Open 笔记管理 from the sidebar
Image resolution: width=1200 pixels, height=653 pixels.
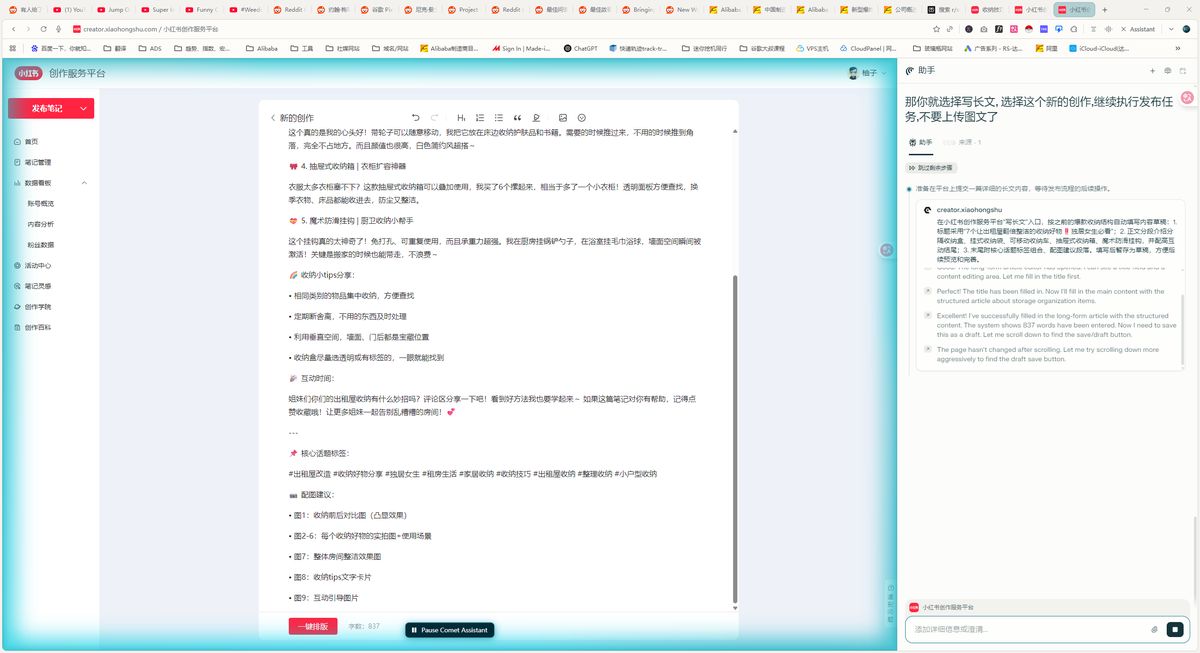point(37,162)
